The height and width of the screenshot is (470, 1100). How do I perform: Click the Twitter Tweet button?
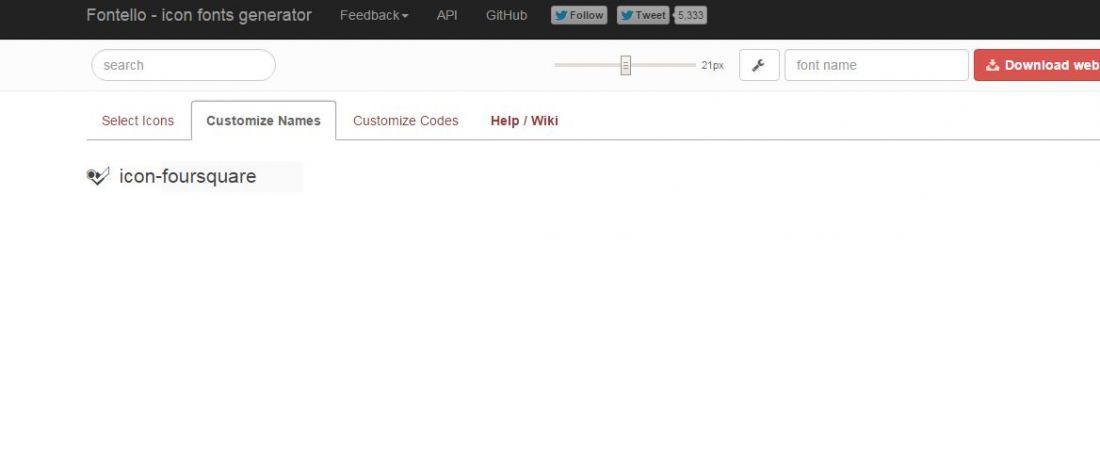[643, 15]
